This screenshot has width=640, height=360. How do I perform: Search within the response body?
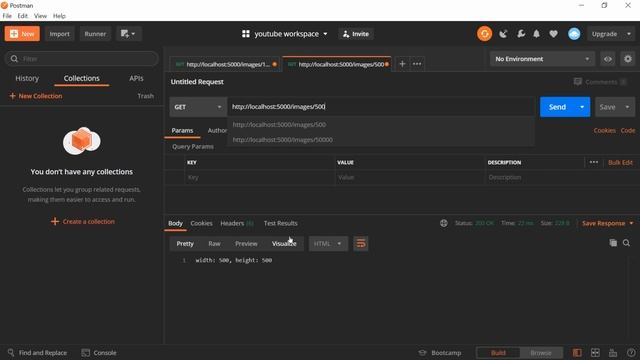click(x=626, y=243)
